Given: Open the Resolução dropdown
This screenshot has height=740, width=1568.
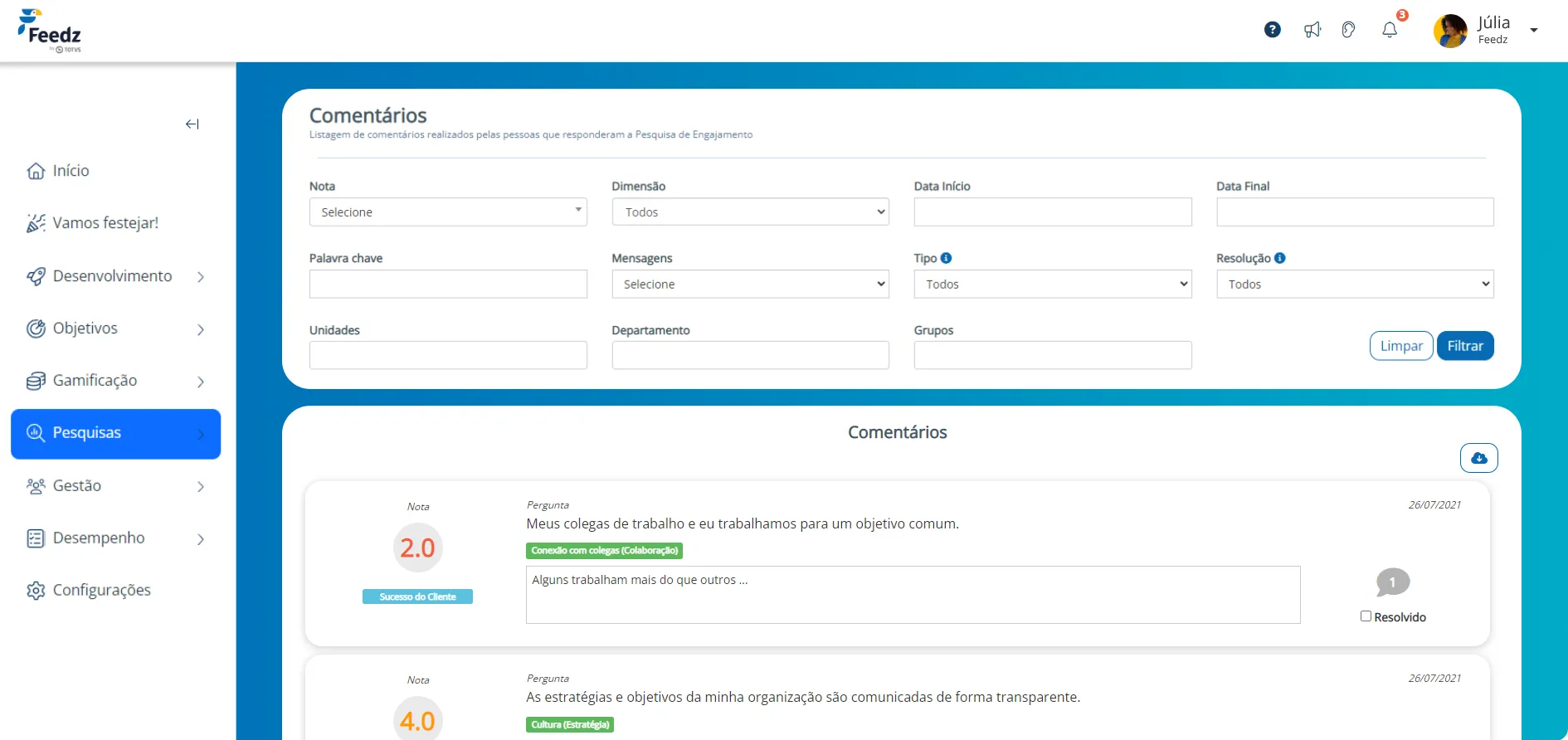Looking at the screenshot, I should tap(1355, 284).
